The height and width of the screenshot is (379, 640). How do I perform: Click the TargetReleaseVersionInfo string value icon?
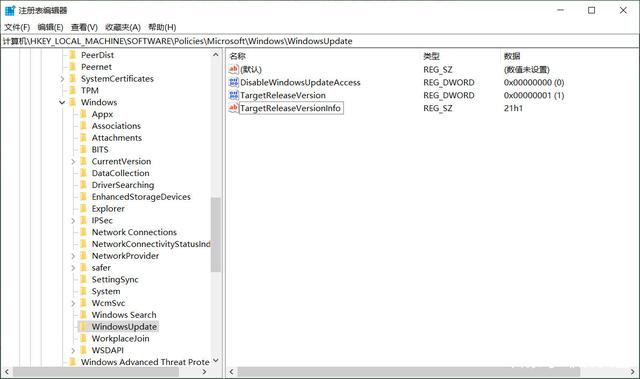coord(233,108)
